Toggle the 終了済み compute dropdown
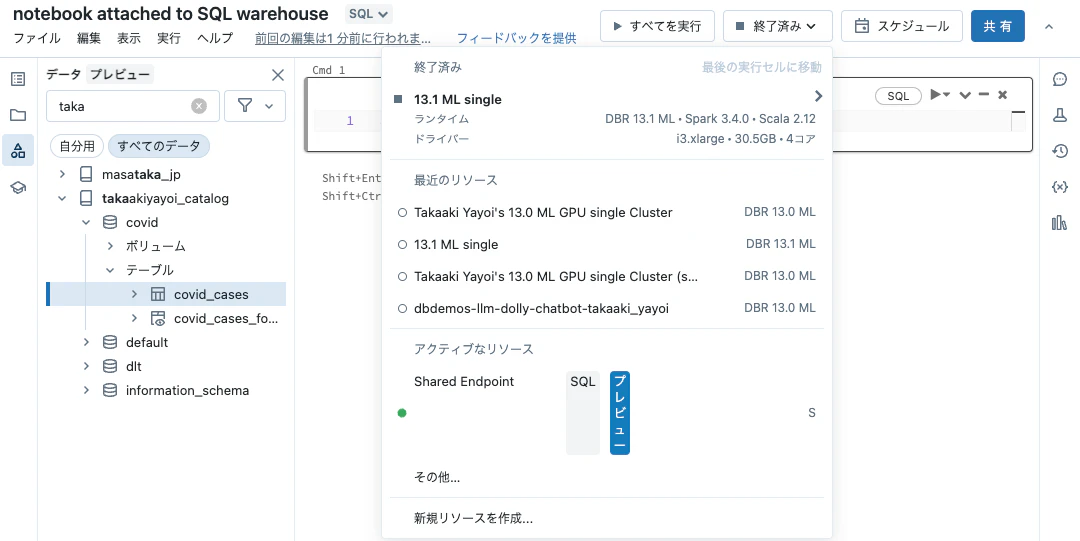The image size is (1080, 541). 778,26
